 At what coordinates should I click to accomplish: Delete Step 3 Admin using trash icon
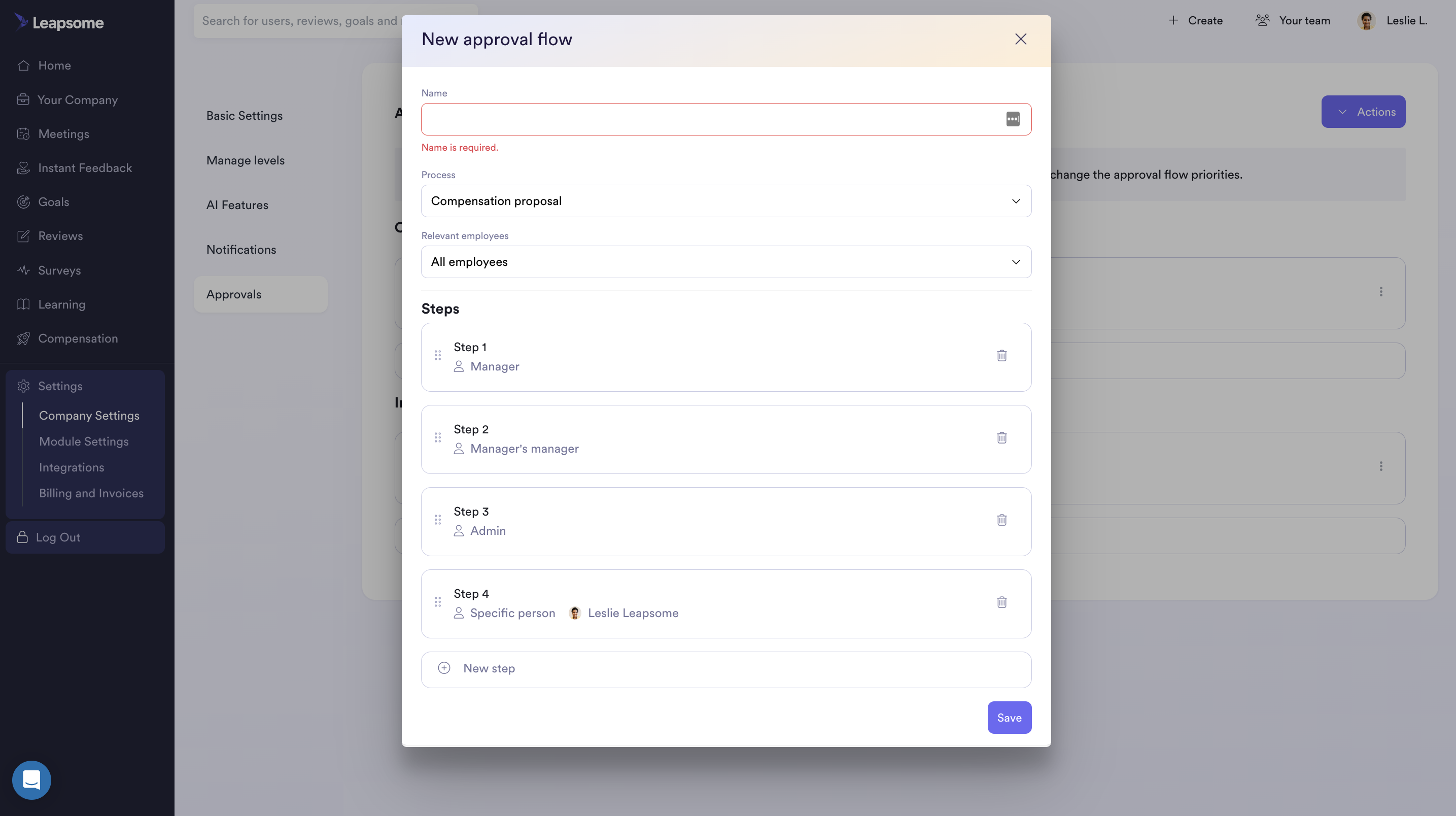[1001, 520]
